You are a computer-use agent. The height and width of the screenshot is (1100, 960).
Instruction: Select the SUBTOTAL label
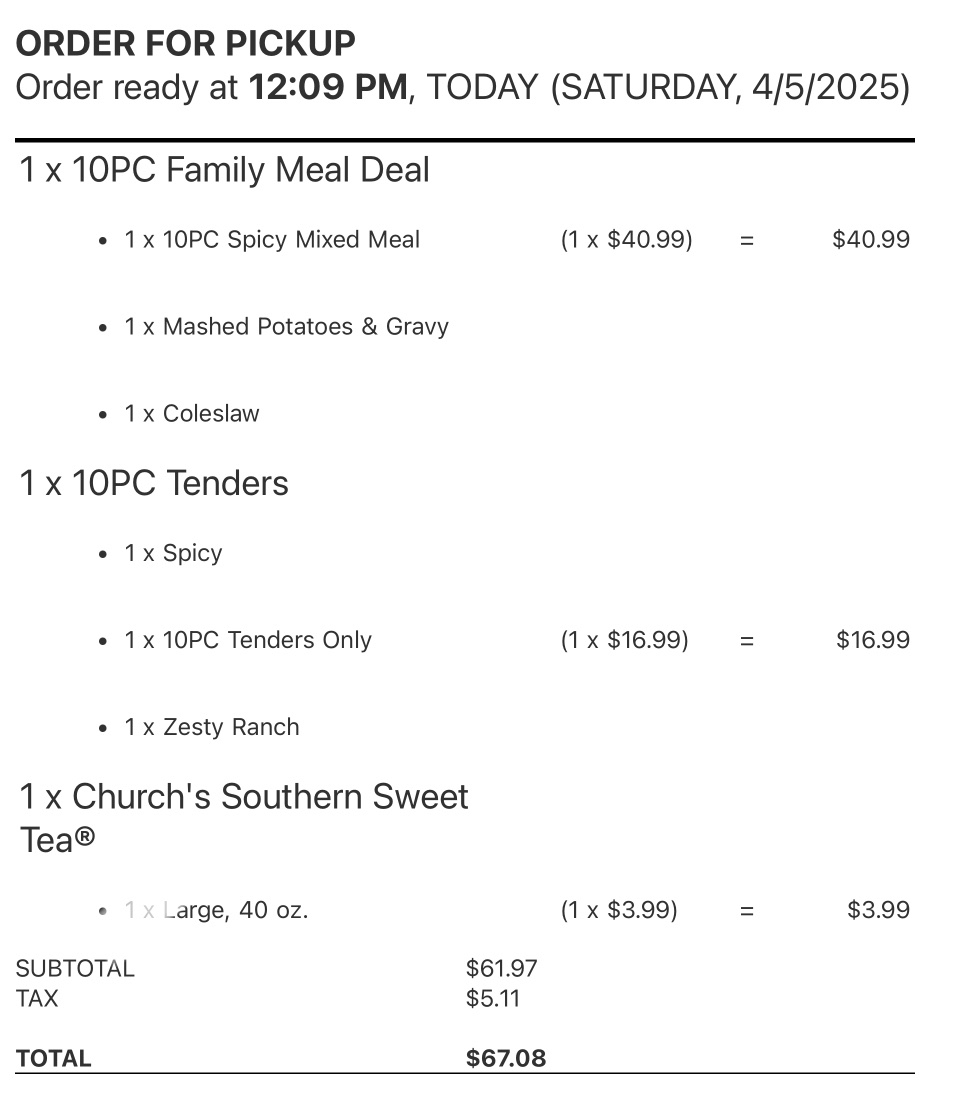[75, 968]
